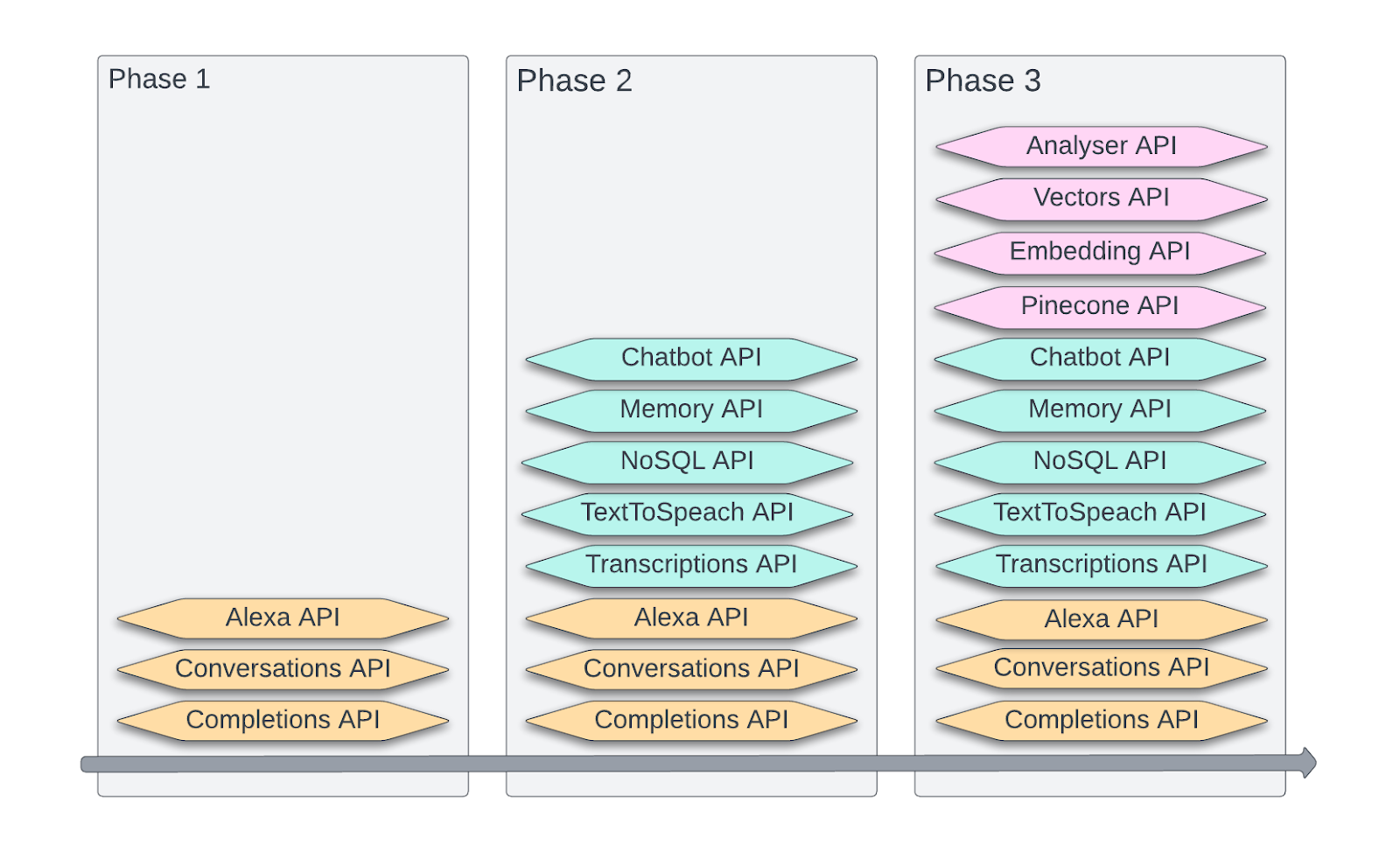Click NoSQL API in Phase 3
The width and height of the screenshot is (1400, 852).
click(1100, 462)
